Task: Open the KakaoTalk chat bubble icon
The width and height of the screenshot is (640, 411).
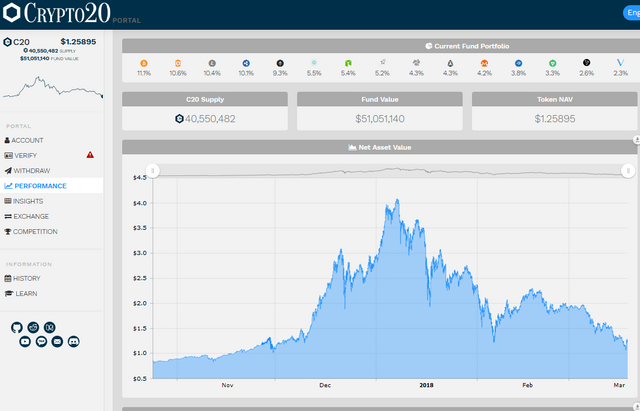Action: click(41, 342)
